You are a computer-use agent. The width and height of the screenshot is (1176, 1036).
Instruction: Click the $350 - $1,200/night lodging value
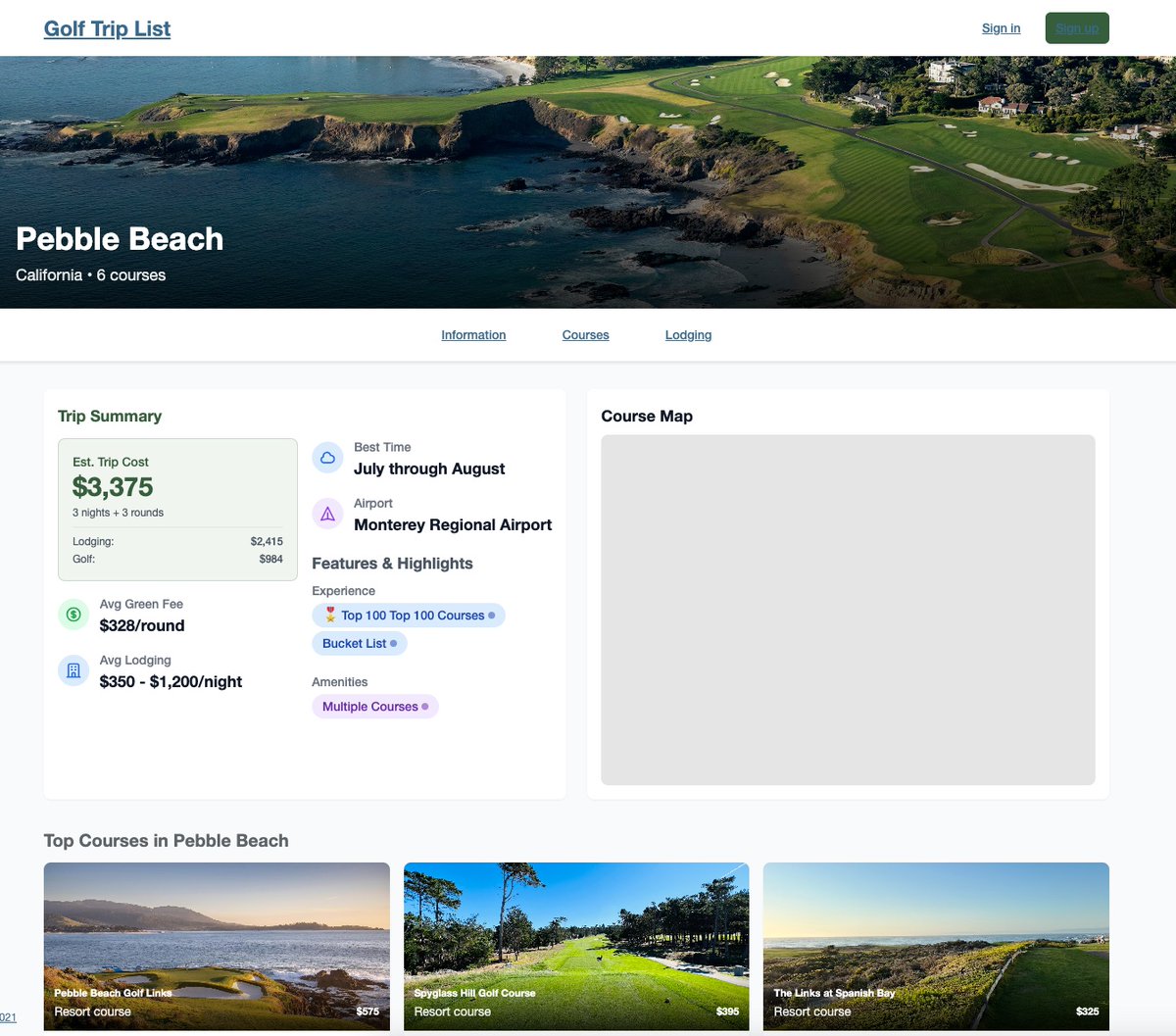(171, 681)
